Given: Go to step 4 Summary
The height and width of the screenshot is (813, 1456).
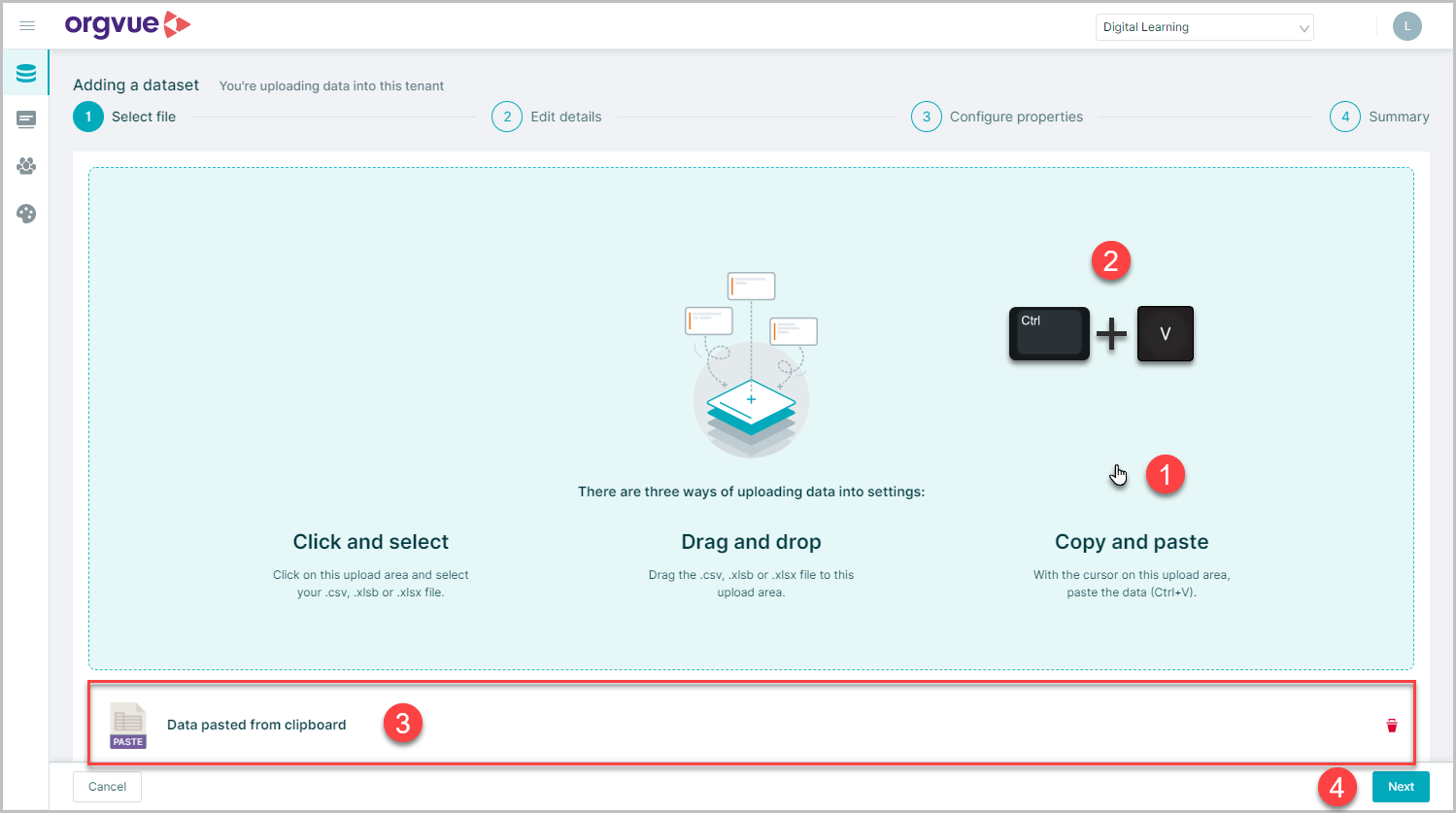Looking at the screenshot, I should click(1379, 117).
